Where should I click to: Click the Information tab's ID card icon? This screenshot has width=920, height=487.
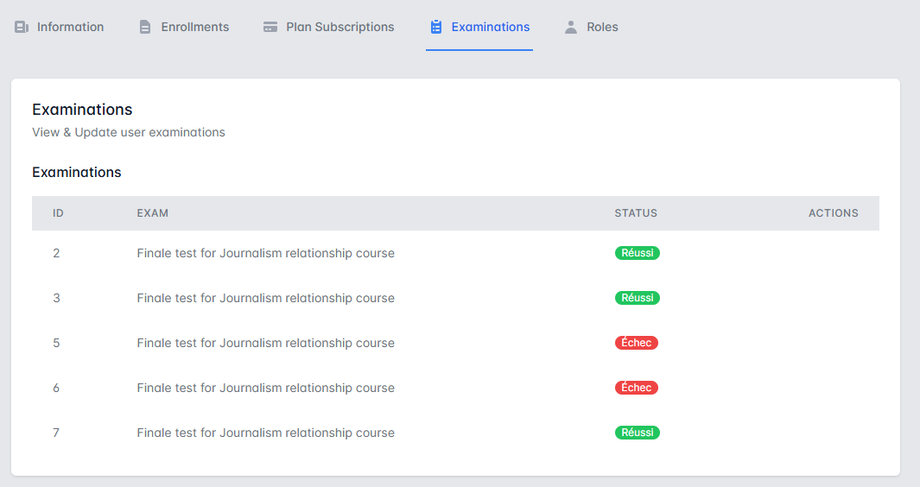tap(21, 27)
